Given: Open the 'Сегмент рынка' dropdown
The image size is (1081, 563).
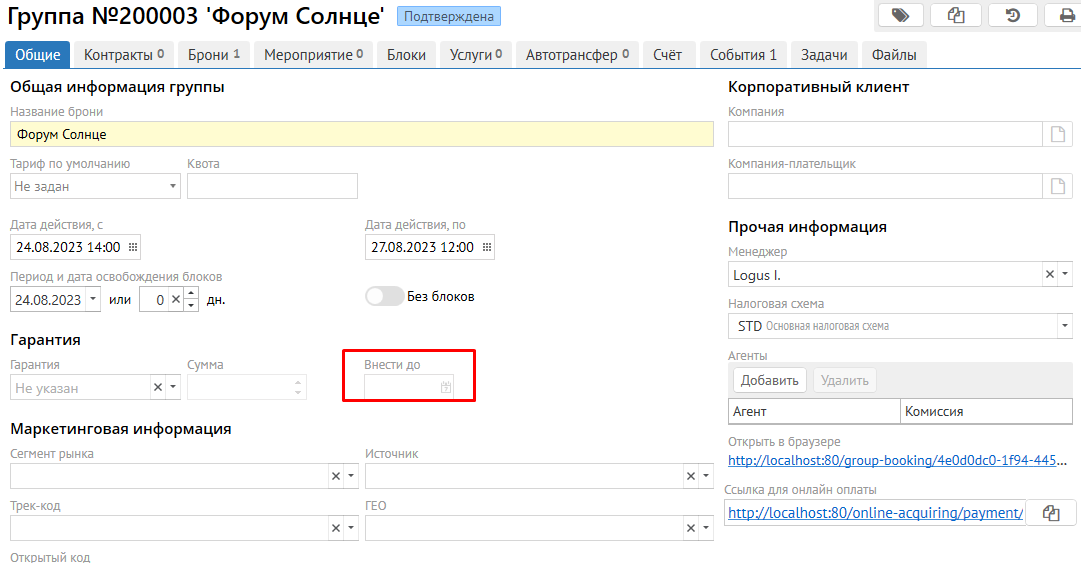Looking at the screenshot, I should coord(351,477).
